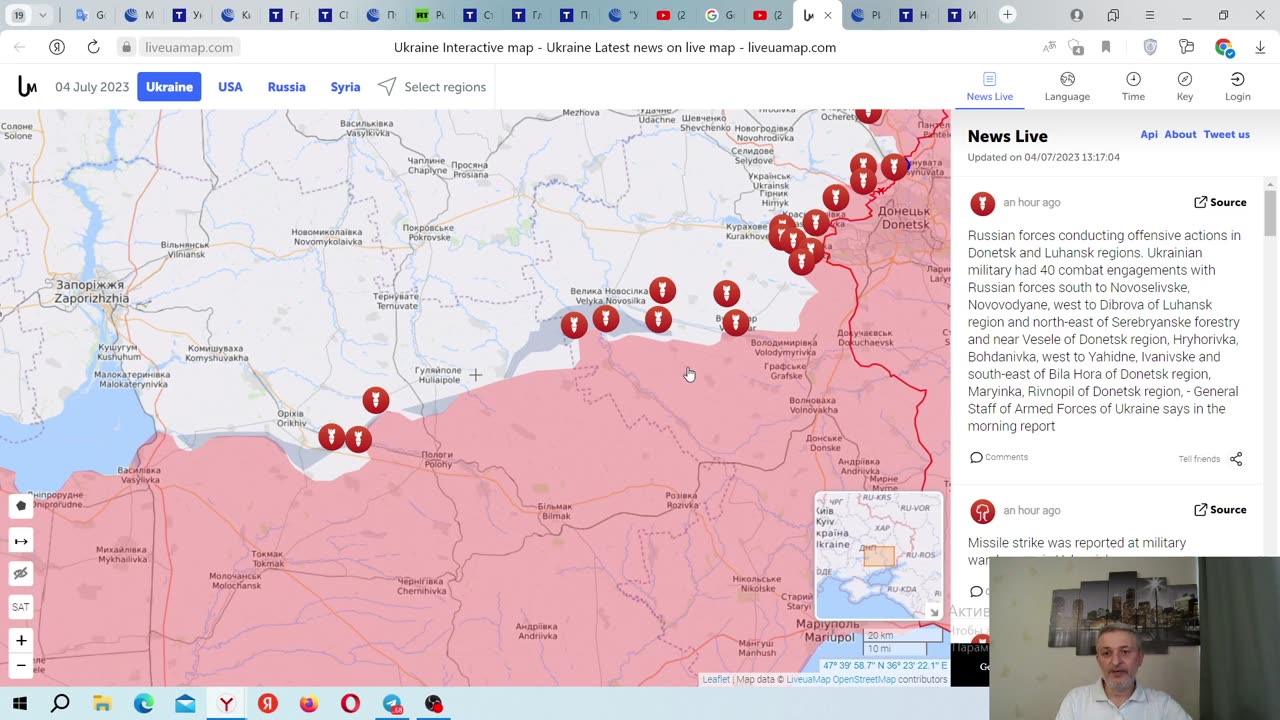Zoom in the map with plus button
The height and width of the screenshot is (720, 1280).
[x=21, y=640]
